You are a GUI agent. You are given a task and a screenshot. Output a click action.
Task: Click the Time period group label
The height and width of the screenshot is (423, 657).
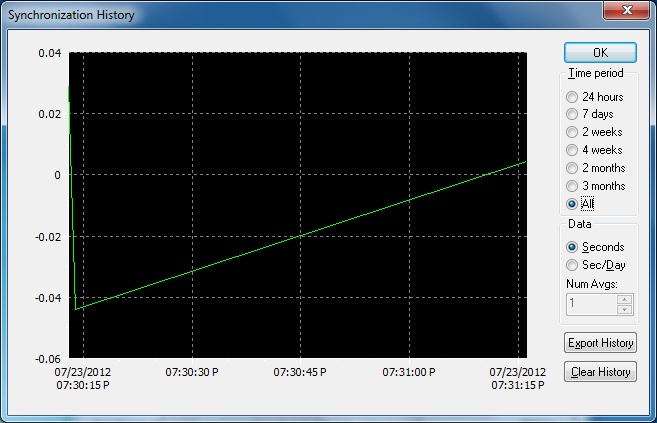[x=596, y=73]
